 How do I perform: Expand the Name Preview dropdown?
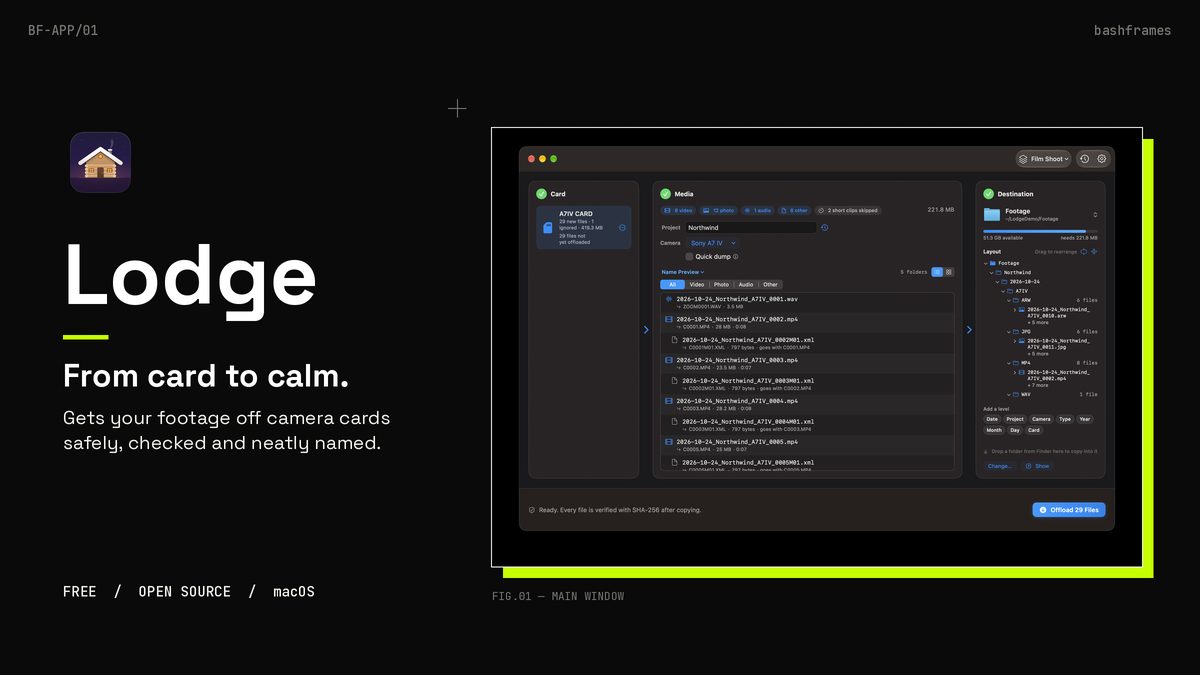tap(683, 272)
